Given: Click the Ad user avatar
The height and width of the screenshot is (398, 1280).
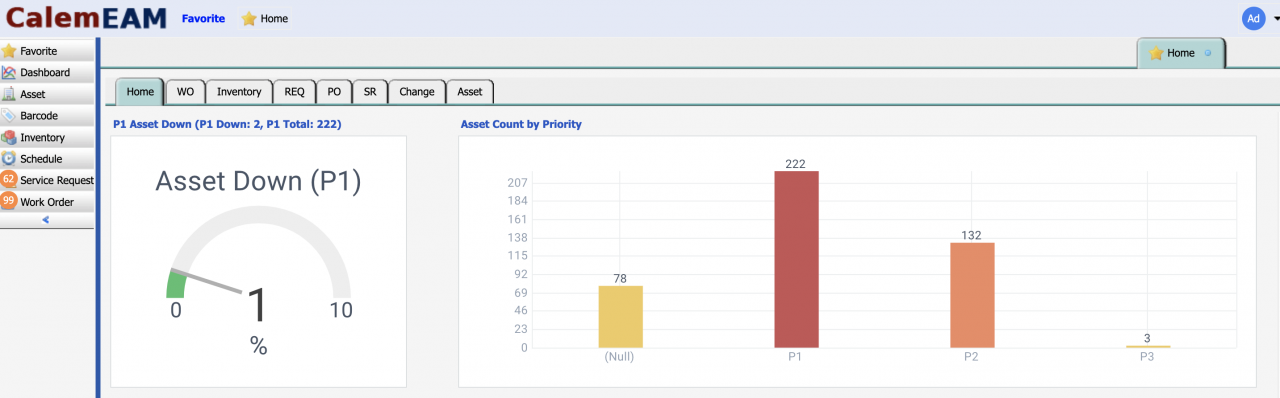Looking at the screenshot, I should tap(1253, 18).
